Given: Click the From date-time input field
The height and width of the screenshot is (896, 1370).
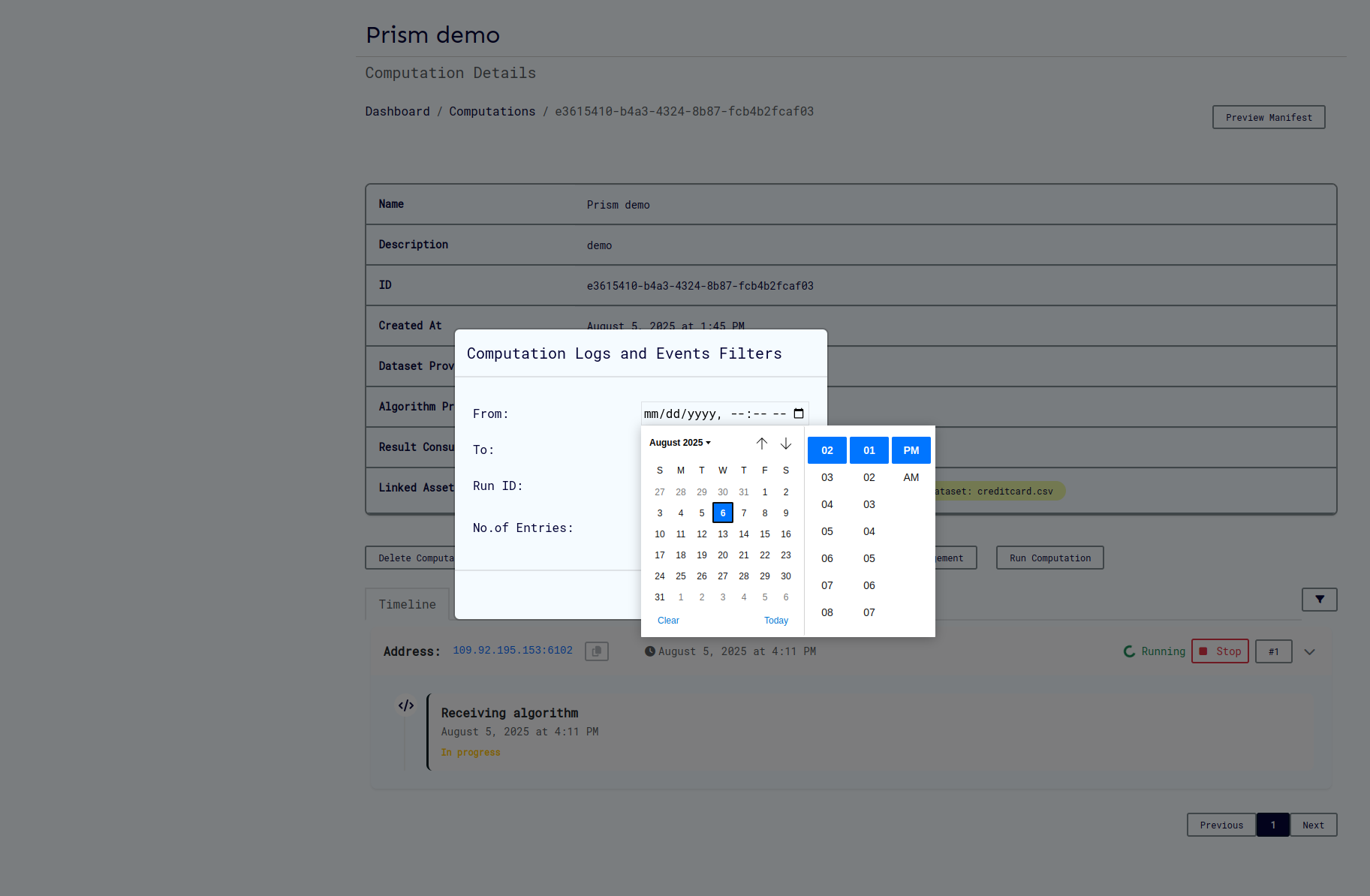Looking at the screenshot, I should pyautogui.click(x=724, y=413).
